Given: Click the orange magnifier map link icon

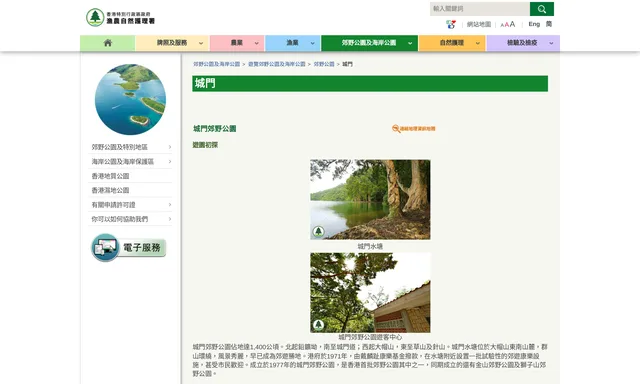Looking at the screenshot, I should [396, 129].
